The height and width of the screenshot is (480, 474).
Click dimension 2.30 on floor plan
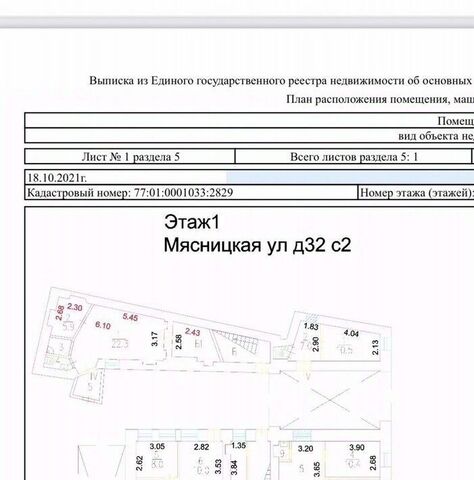tap(75, 307)
